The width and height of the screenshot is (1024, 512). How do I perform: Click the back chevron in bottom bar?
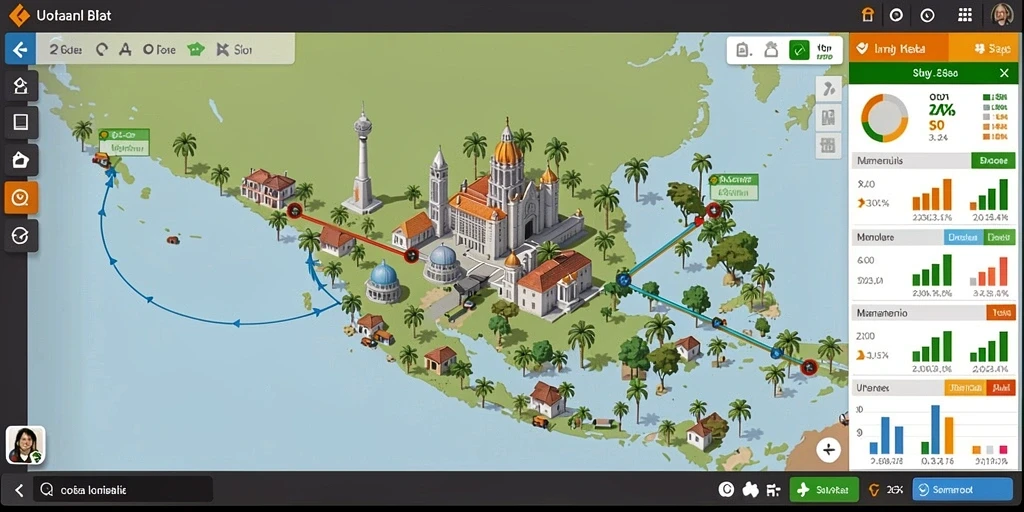point(19,490)
